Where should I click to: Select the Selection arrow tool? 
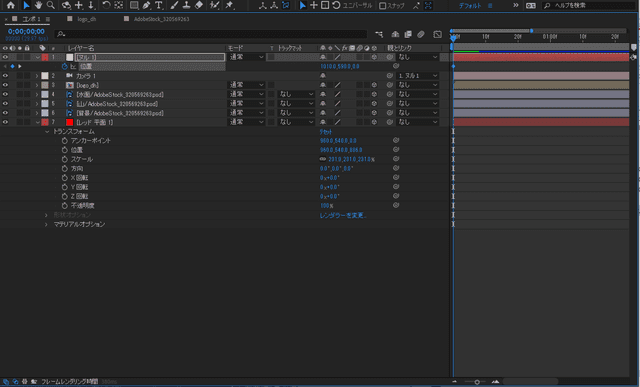(x=27, y=5)
